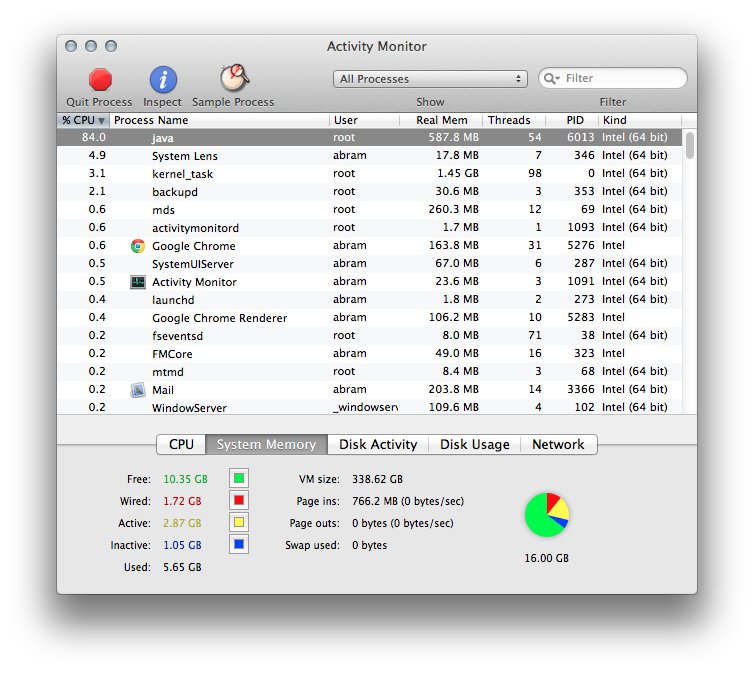Select the kernel_task process row

tap(369, 174)
